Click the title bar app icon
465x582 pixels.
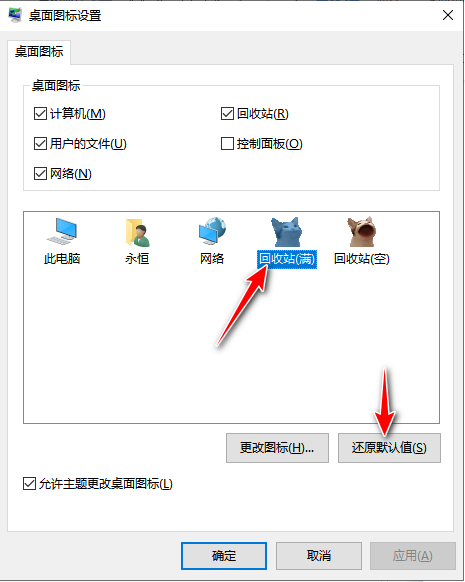pyautogui.click(x=15, y=15)
